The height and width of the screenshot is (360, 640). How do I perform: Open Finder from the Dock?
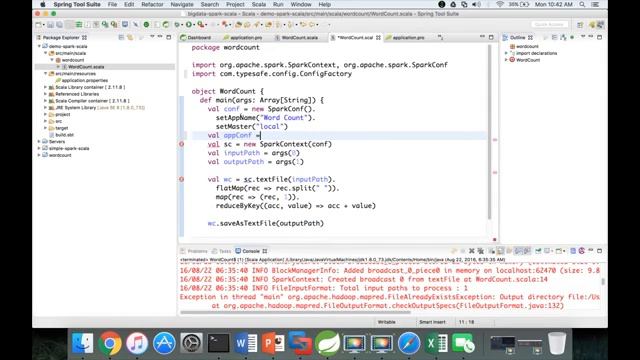(82, 343)
